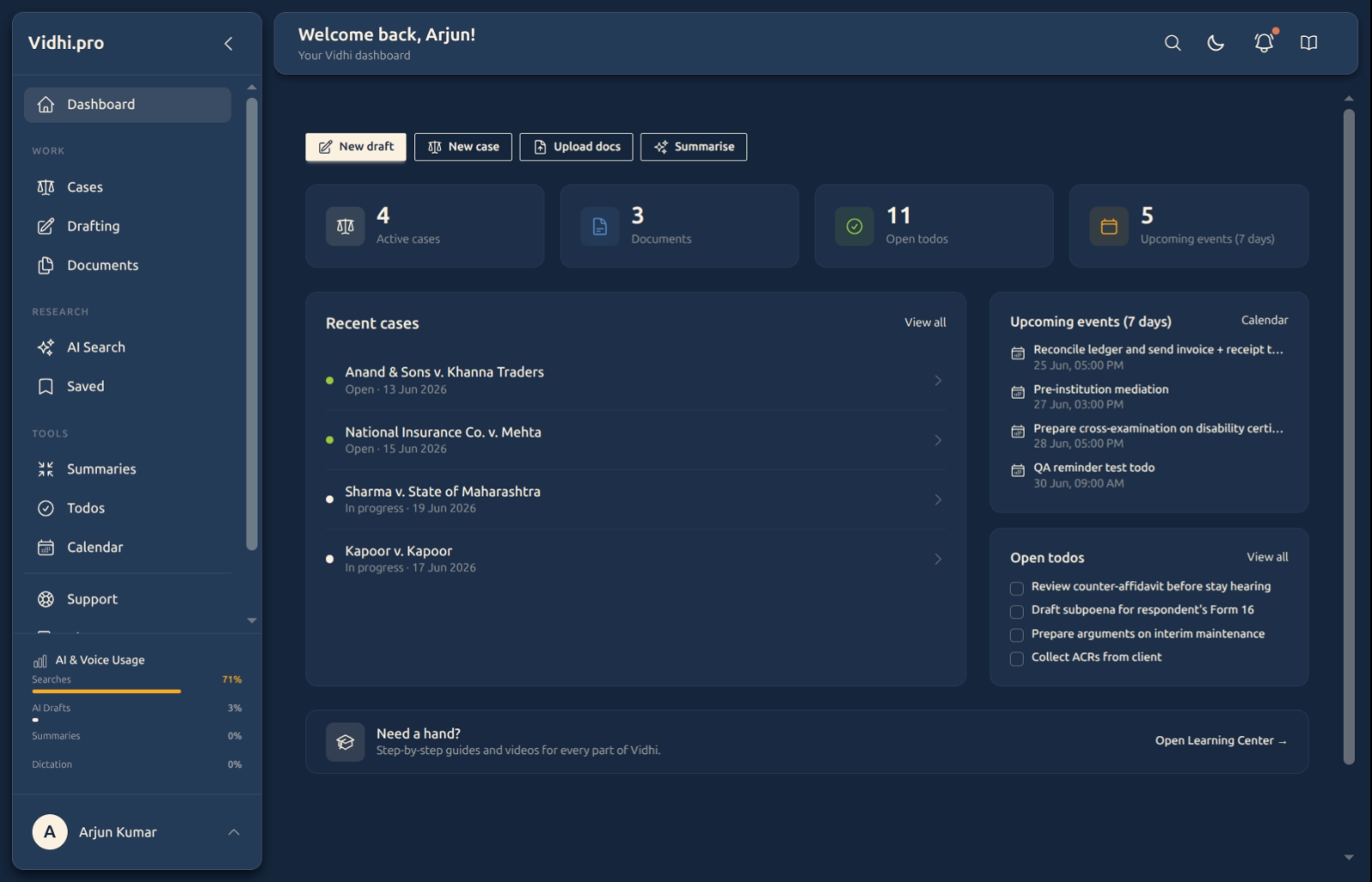
Task: Click the Upload docs button
Action: click(576, 147)
